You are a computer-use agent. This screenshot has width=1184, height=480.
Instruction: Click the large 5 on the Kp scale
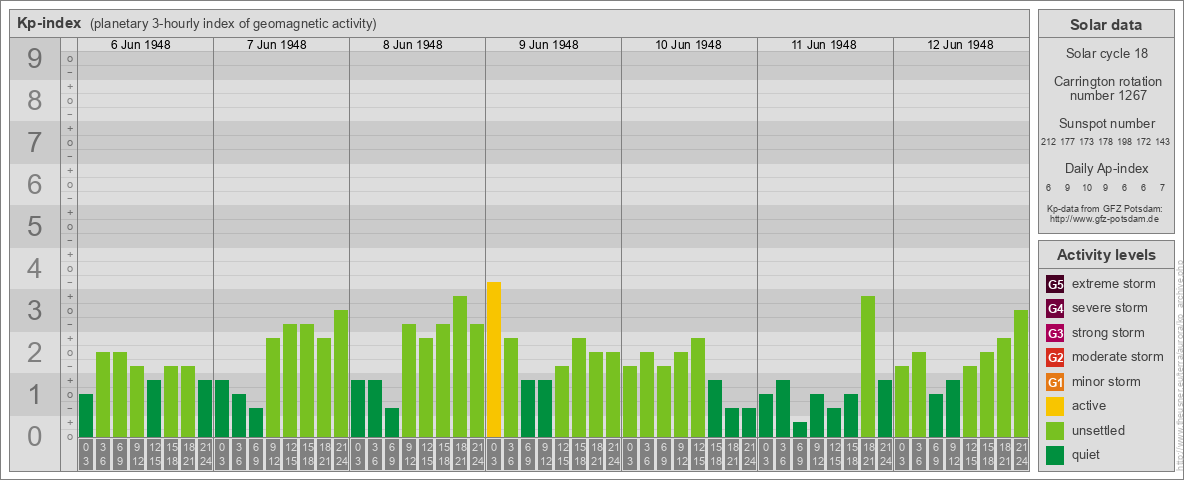point(34,226)
